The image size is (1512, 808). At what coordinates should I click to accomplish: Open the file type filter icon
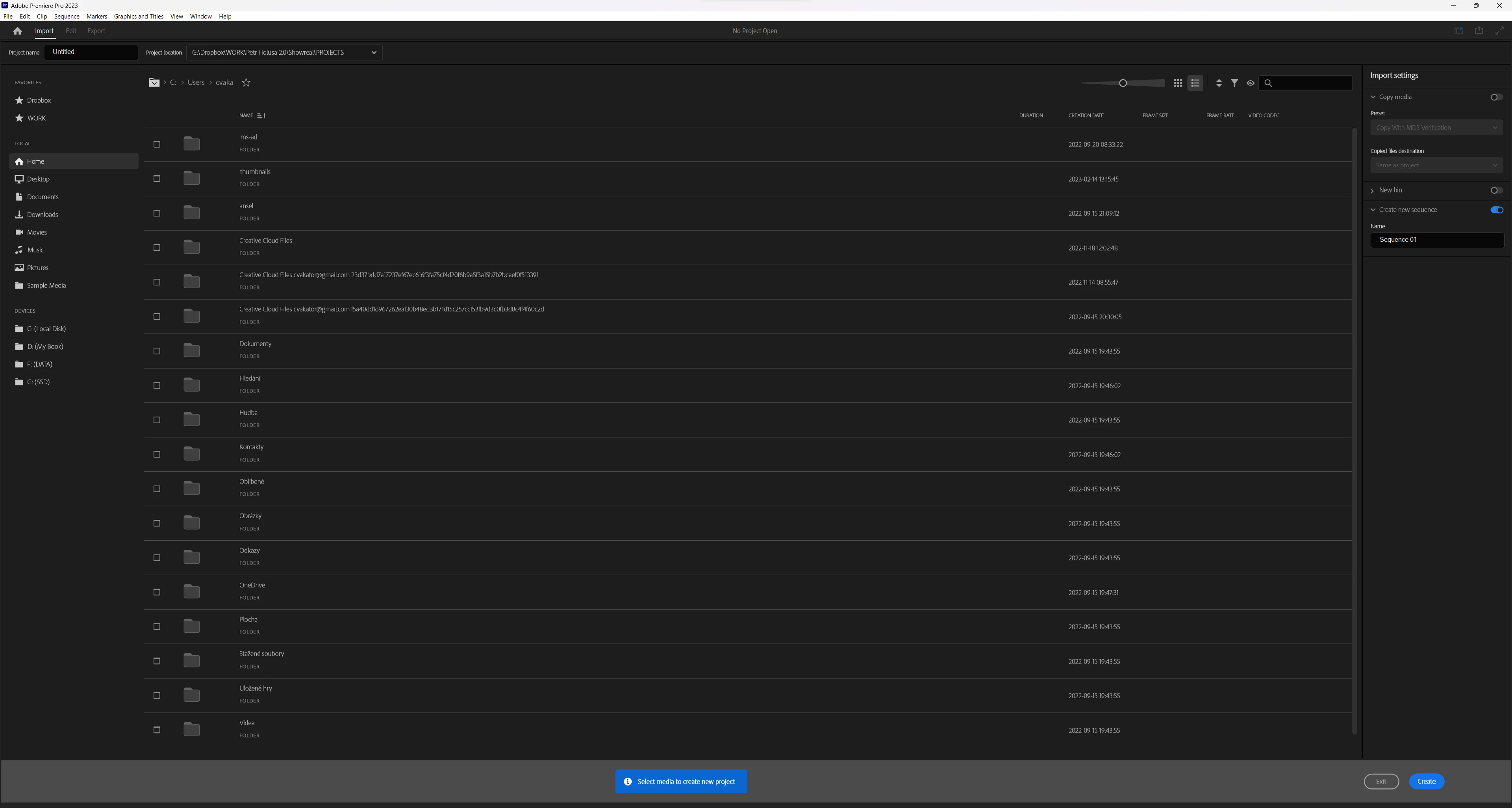pos(1234,83)
